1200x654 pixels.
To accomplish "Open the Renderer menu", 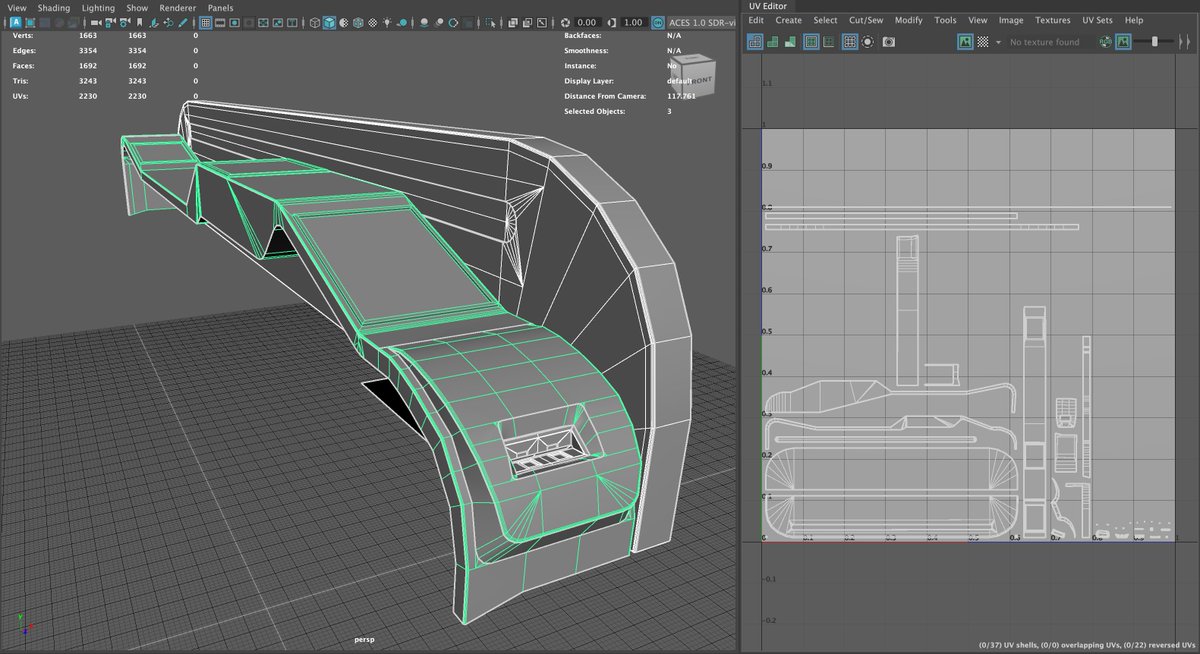I will click(x=178, y=7).
